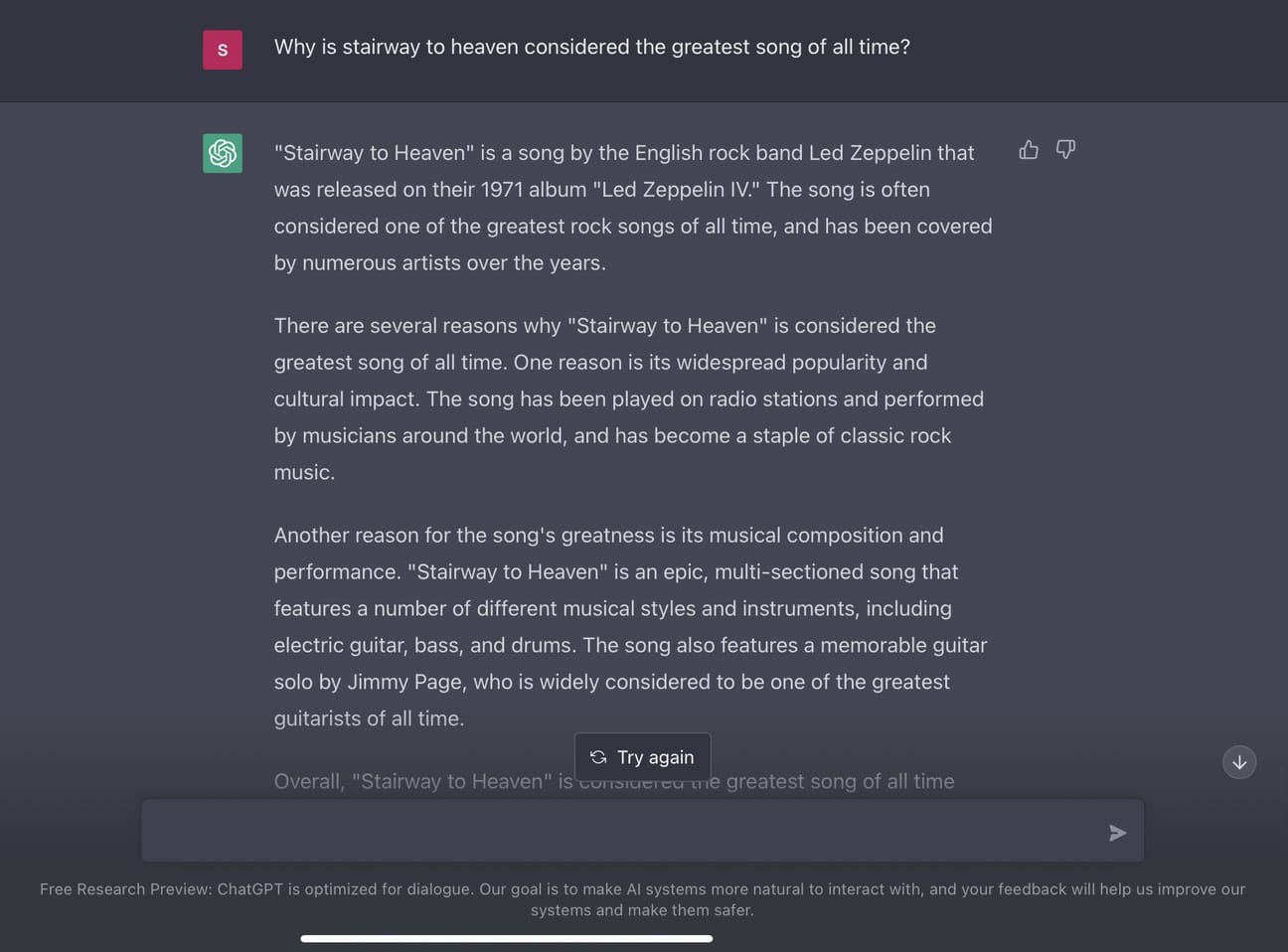Click the first paragraph of the response
This screenshot has height=952, width=1288.
point(632,208)
